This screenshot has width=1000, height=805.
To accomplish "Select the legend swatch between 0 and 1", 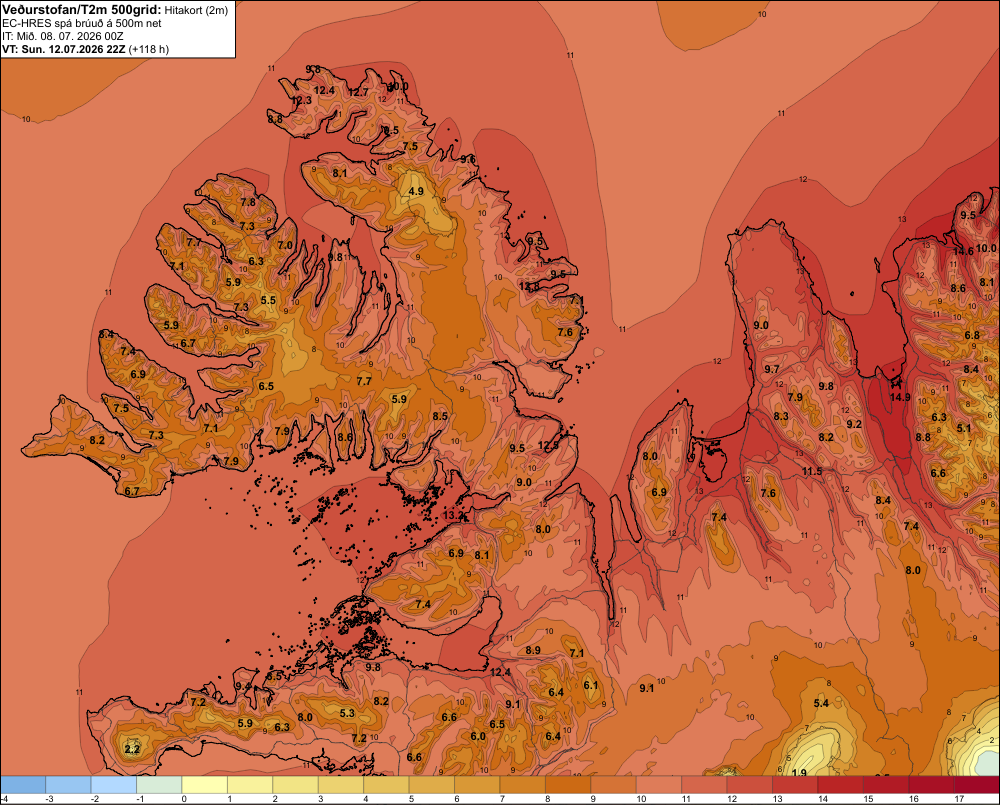I will point(205,785).
